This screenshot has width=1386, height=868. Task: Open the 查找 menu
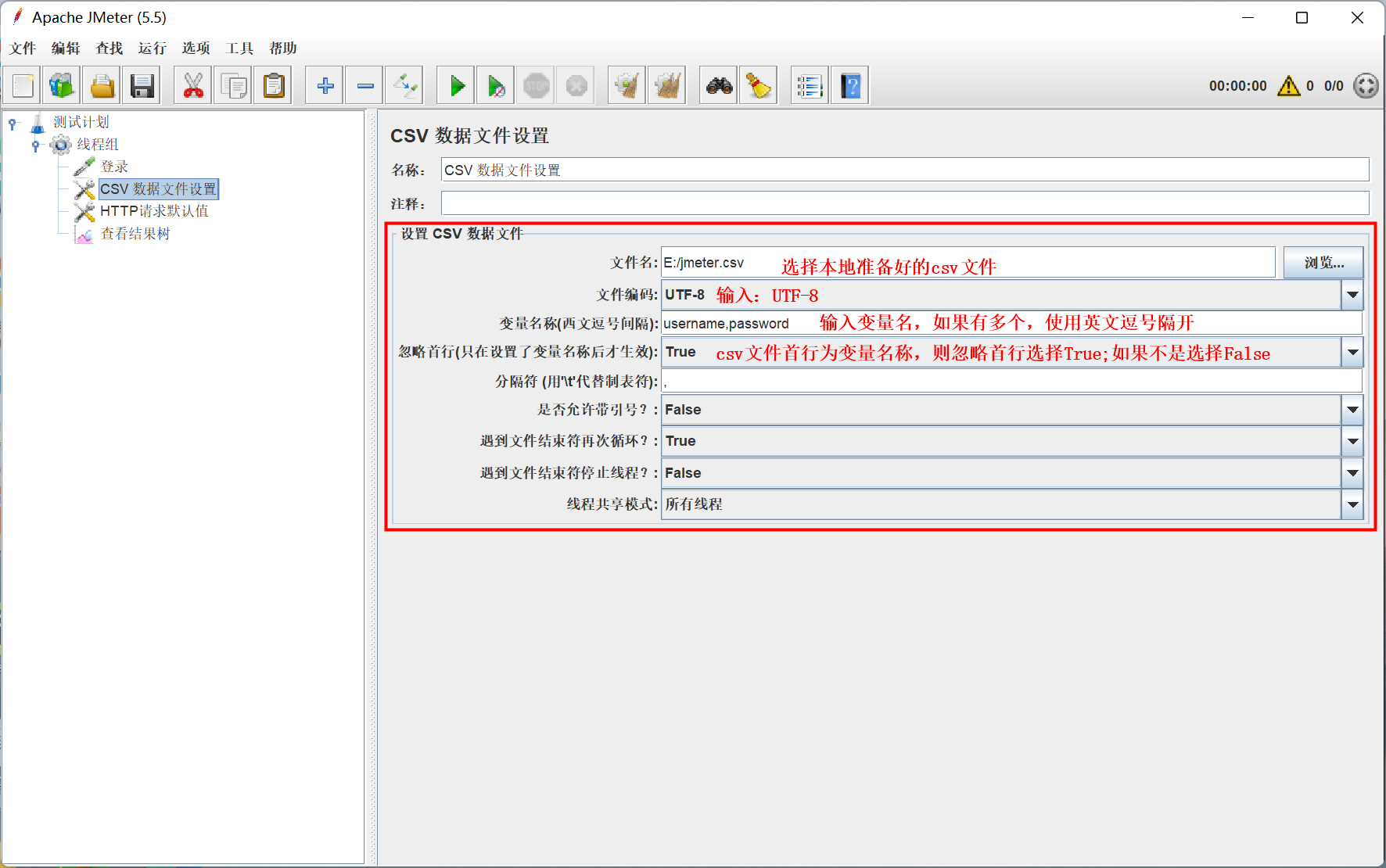pyautogui.click(x=110, y=48)
